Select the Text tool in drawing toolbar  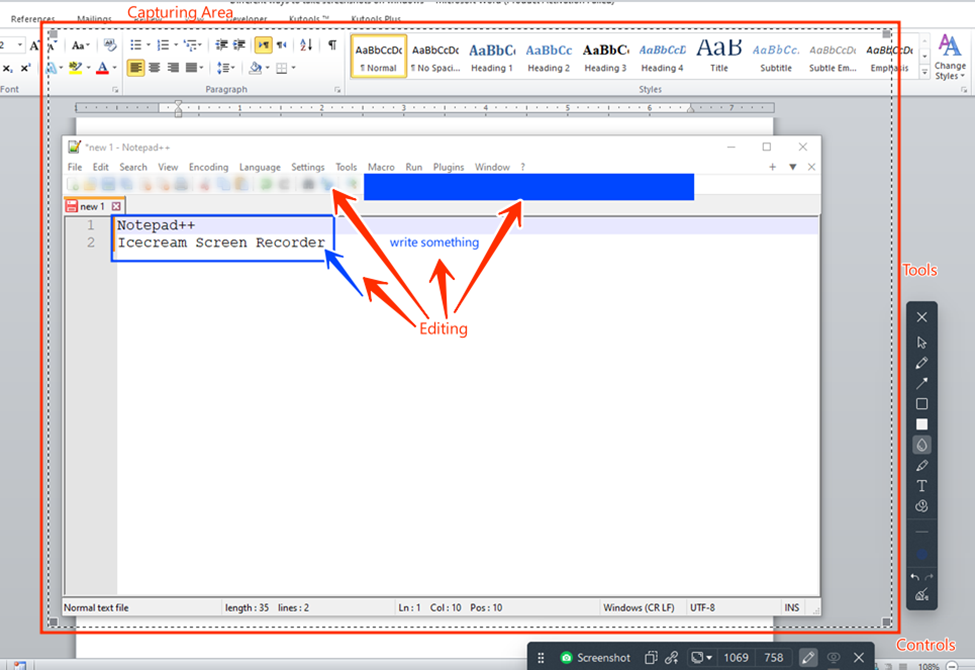922,486
